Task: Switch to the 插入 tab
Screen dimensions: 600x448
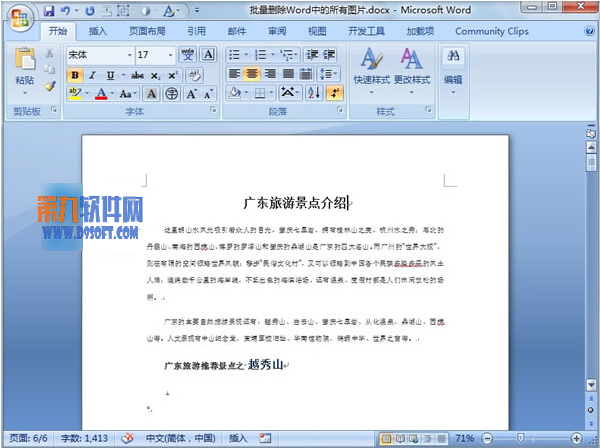Action: pyautogui.click(x=98, y=31)
